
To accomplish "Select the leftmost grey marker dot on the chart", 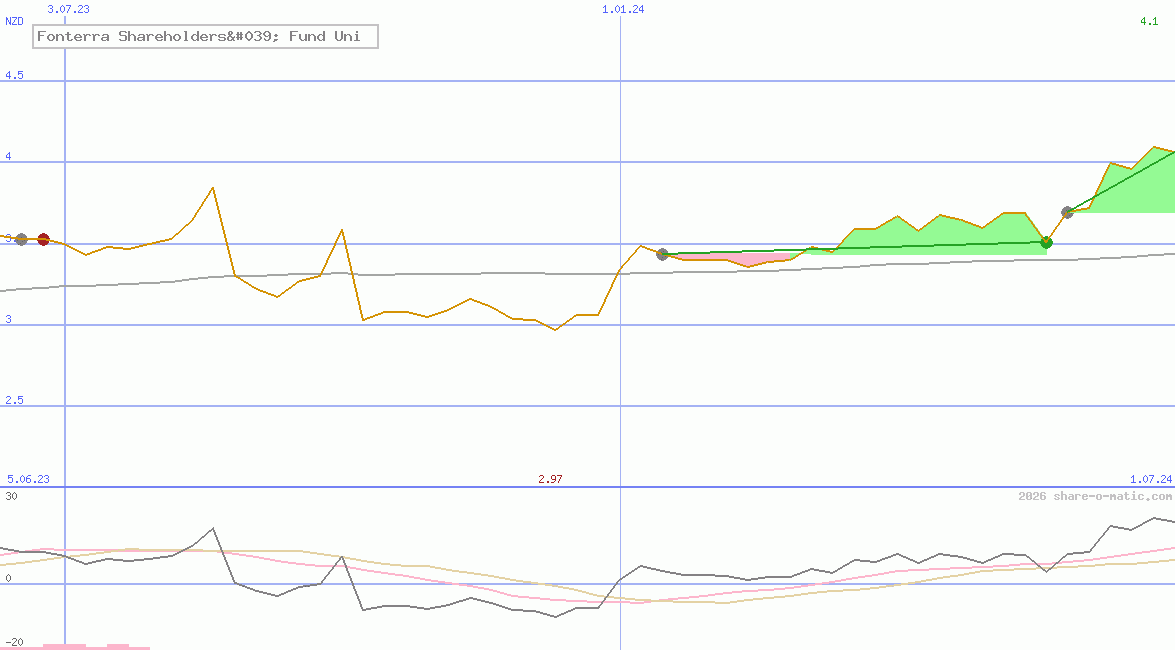I will [x=21, y=240].
